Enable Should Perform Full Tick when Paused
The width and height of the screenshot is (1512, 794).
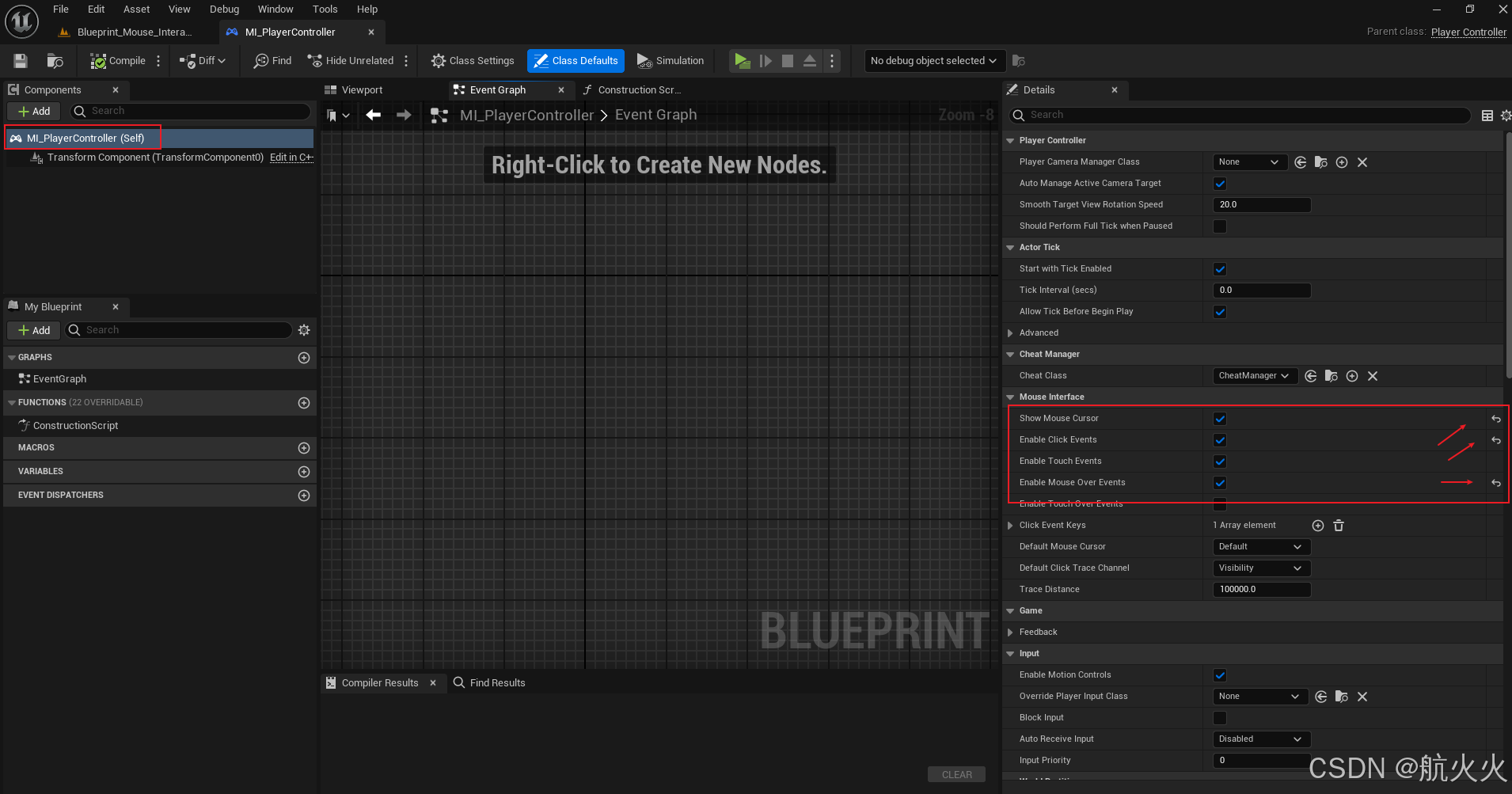[x=1220, y=226]
